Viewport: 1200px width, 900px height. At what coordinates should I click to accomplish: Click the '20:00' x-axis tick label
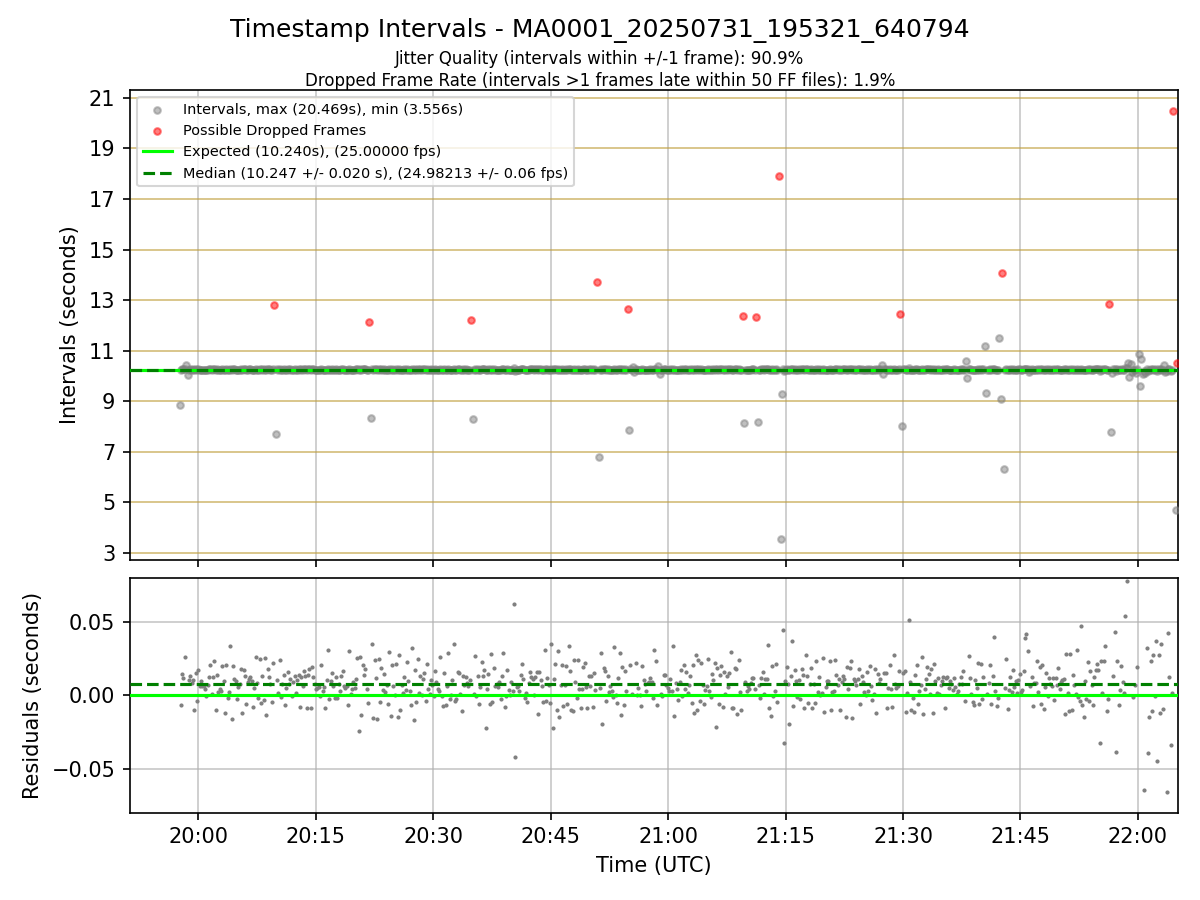198,835
